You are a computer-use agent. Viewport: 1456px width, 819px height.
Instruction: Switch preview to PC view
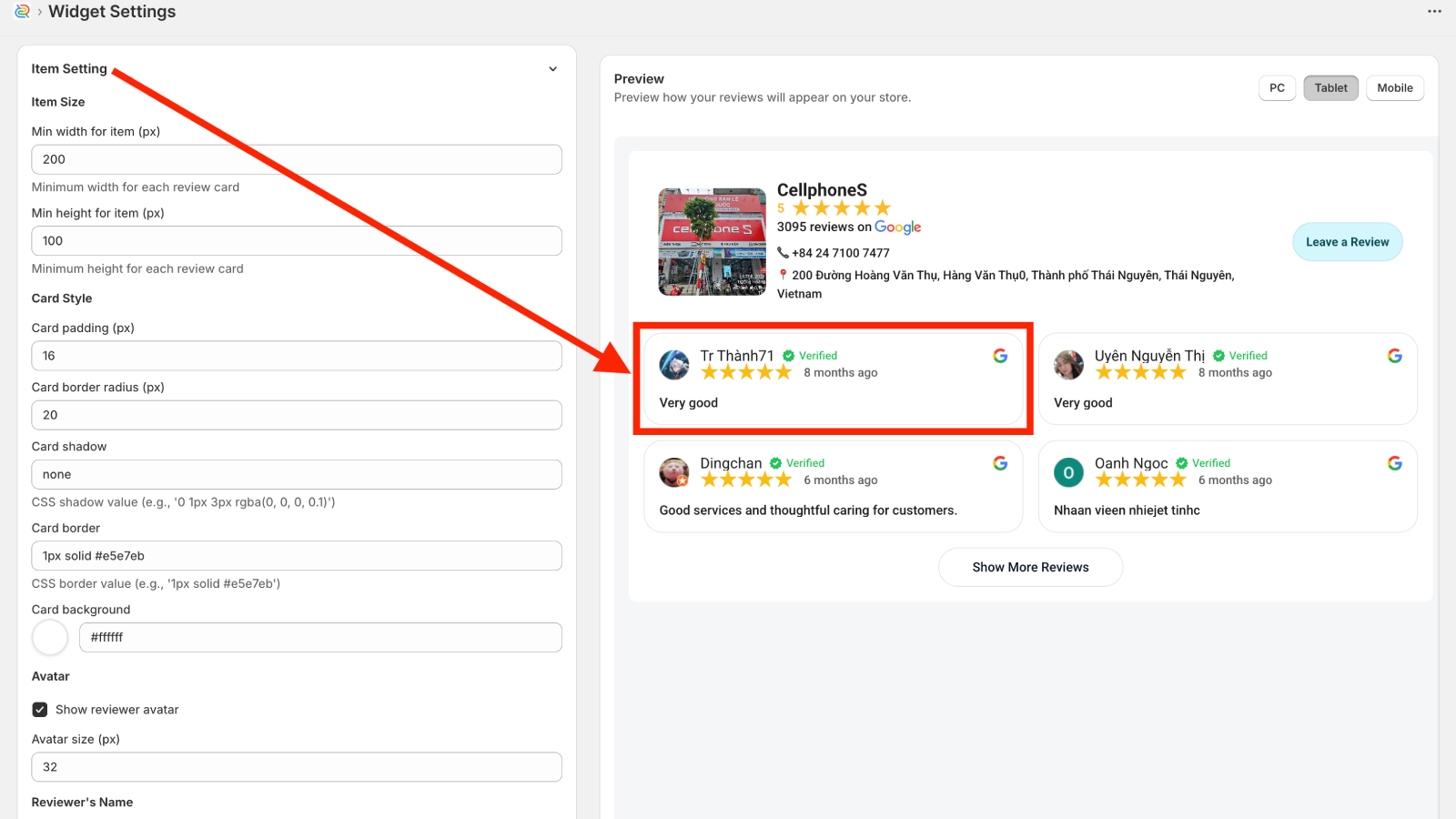(1277, 87)
